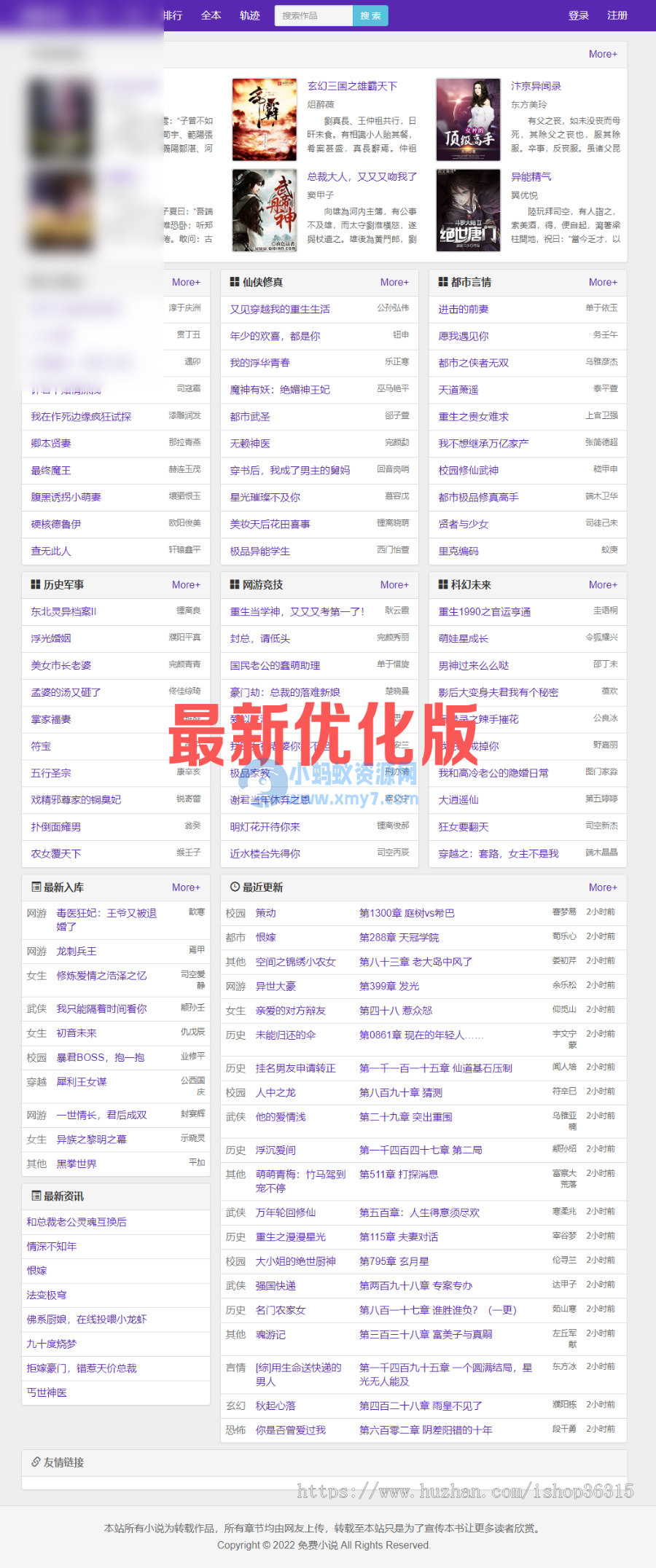
Task: Open the 汴京异闻录 book cover thumbnail
Action: point(469,119)
